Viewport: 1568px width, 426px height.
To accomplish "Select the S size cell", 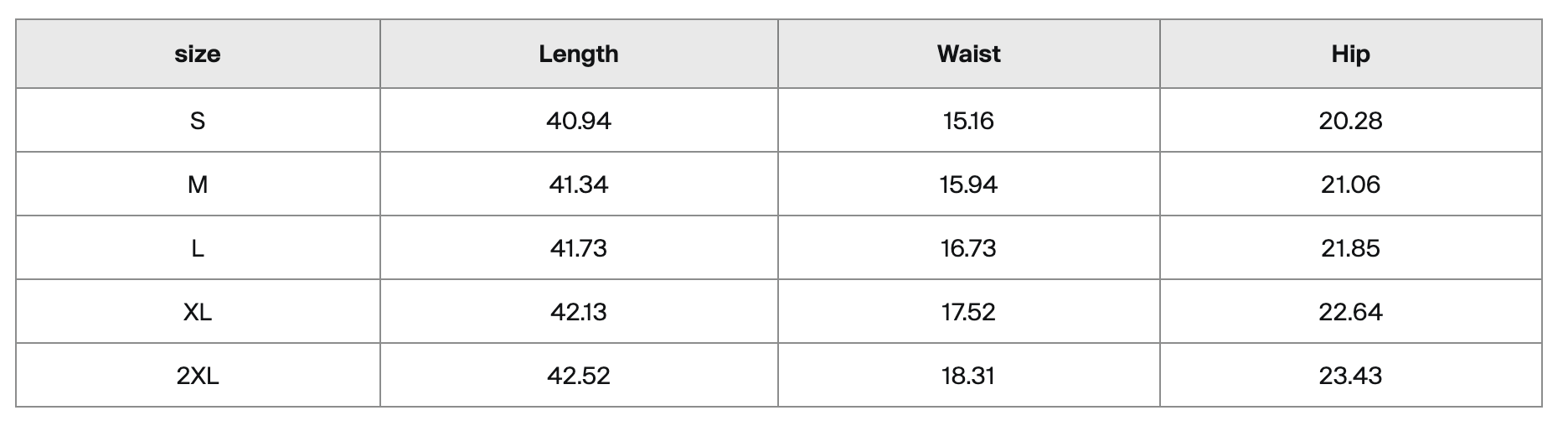I will coord(198,121).
